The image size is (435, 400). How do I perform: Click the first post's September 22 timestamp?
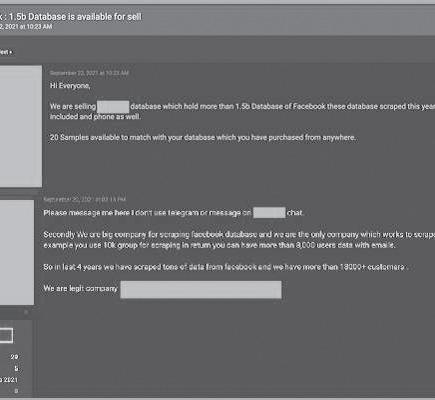(x=89, y=73)
